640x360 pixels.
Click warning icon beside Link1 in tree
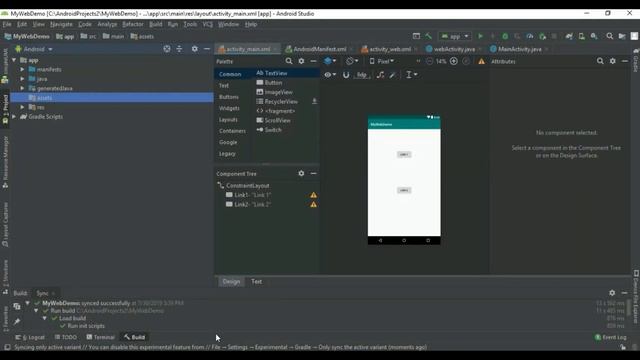click(x=313, y=195)
